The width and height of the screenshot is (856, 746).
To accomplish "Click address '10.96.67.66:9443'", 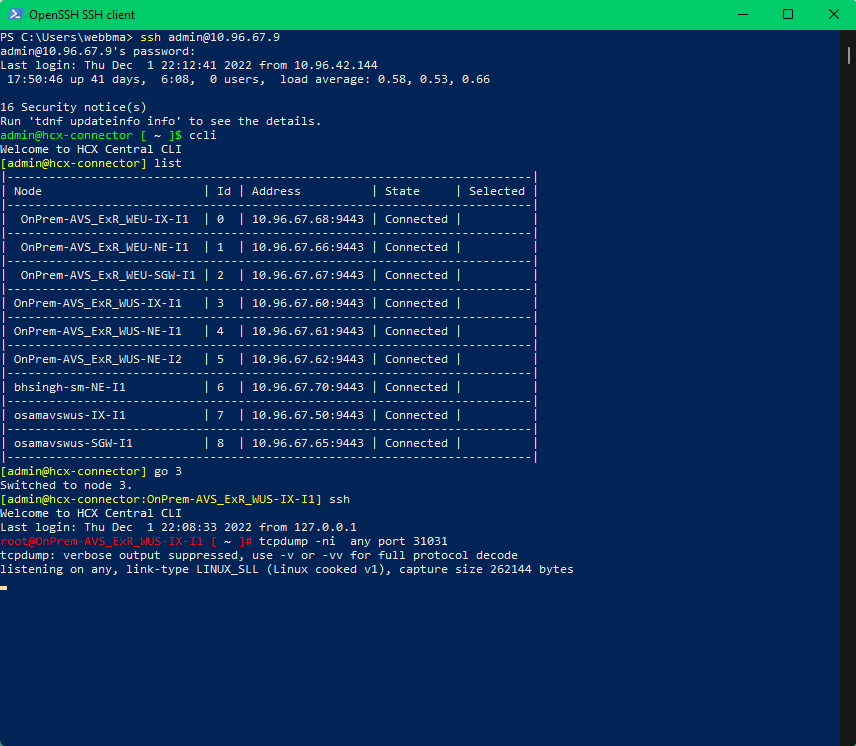I will (308, 247).
